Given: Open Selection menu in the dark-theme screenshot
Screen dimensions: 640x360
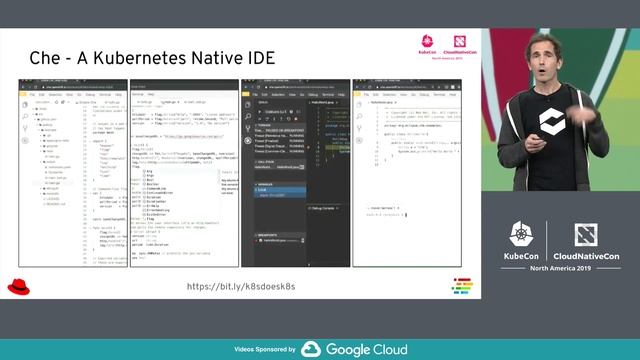Looking at the screenshot, I should (278, 95).
